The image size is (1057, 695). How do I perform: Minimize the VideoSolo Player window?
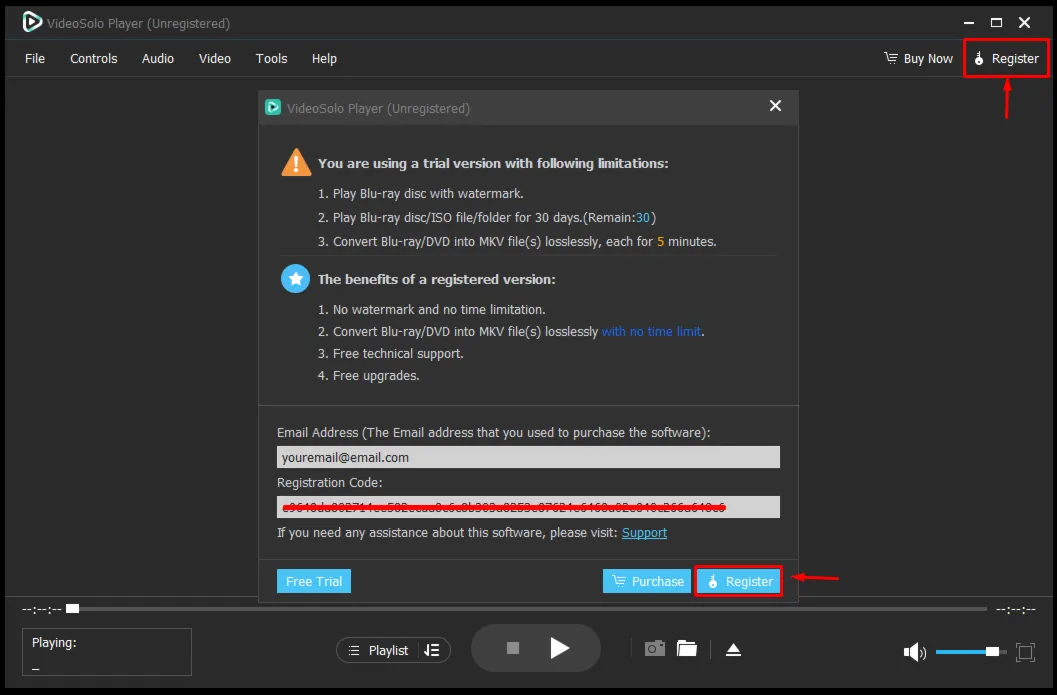pos(969,22)
